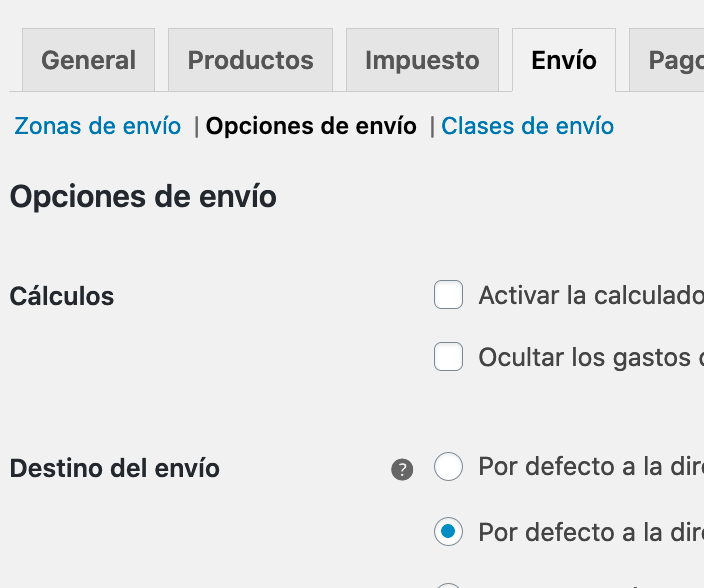Open the Zonas de envío link
Viewport: 704px width, 588px height.
coord(97,126)
